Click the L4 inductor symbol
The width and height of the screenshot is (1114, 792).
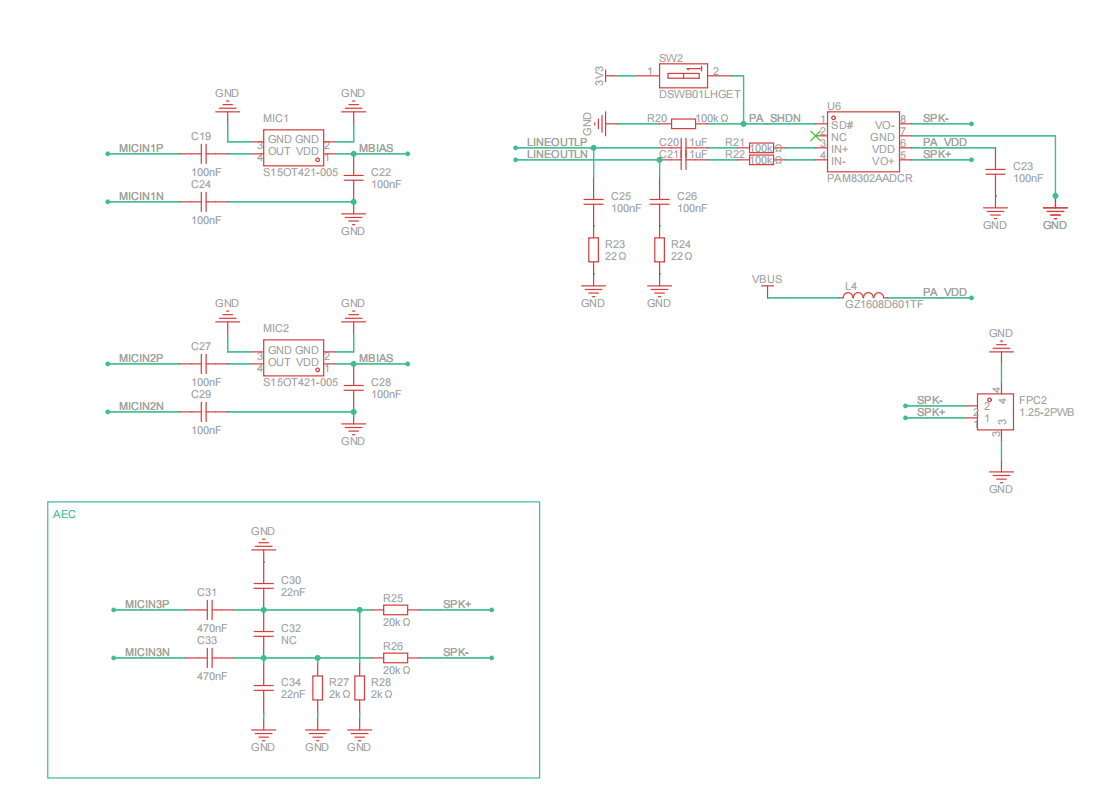click(x=863, y=296)
